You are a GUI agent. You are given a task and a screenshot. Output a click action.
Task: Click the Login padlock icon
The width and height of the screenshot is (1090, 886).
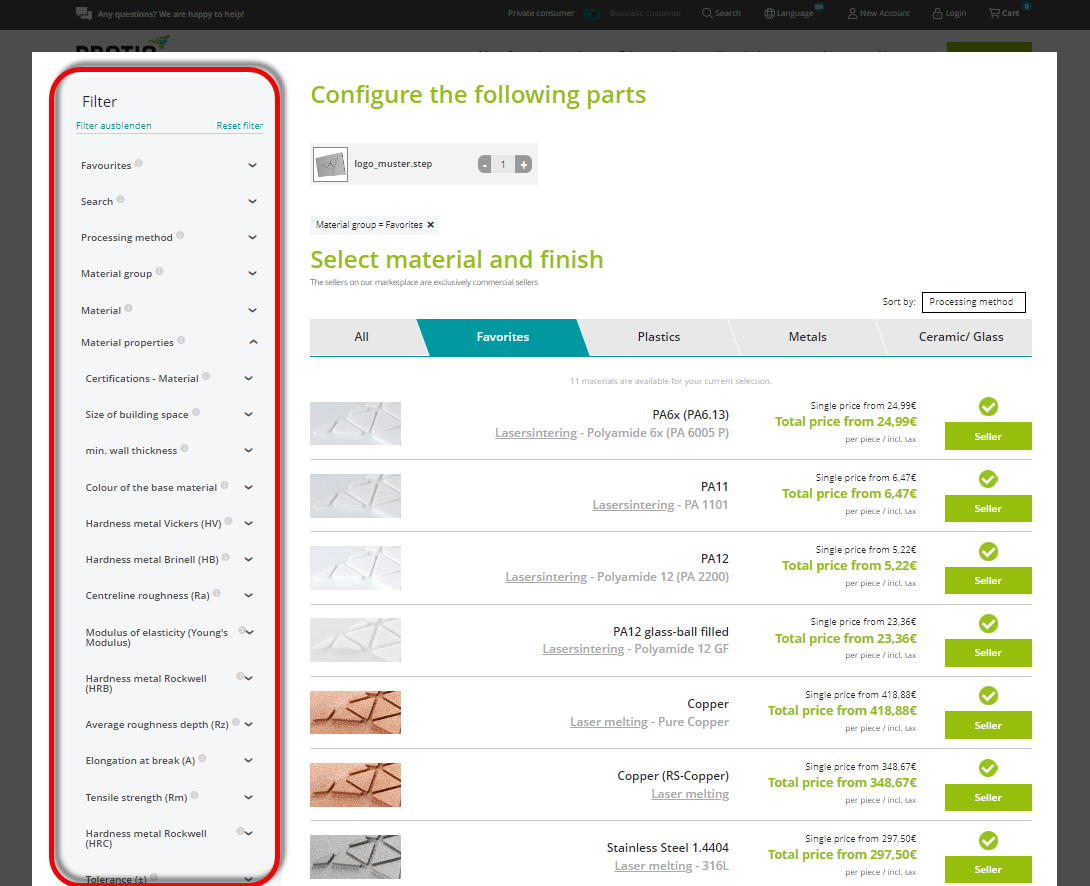point(937,14)
